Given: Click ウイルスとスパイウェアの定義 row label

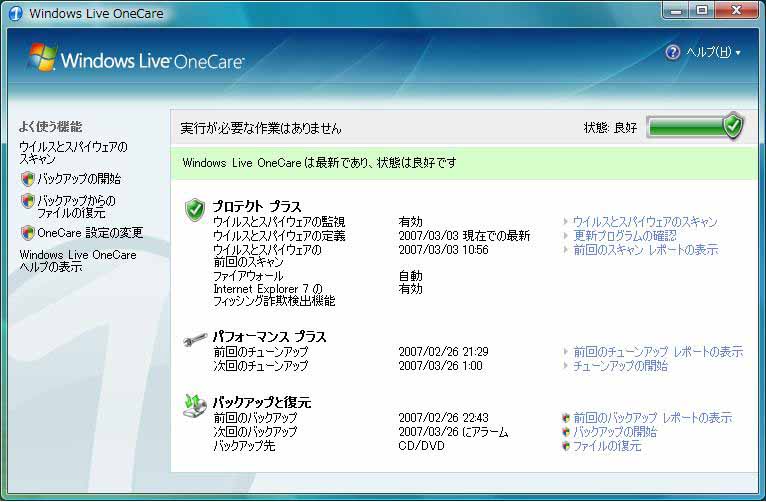Looking at the screenshot, I should pos(279,236).
